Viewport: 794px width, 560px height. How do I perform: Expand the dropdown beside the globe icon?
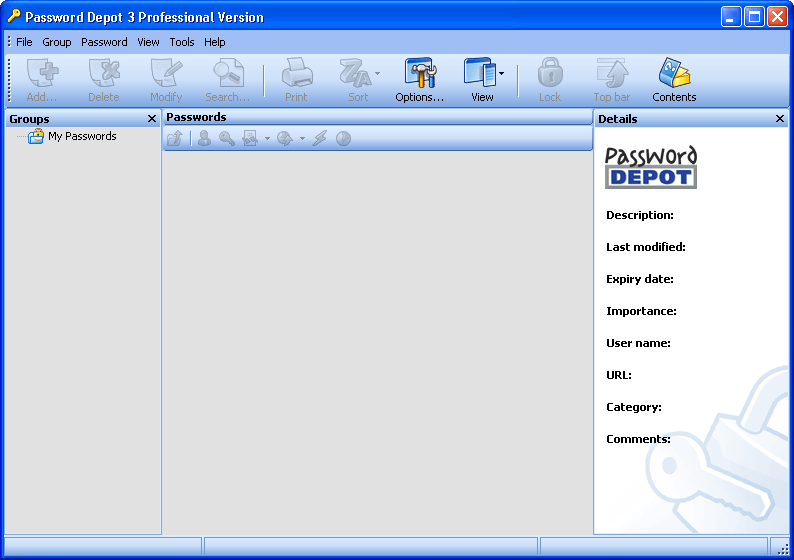pos(302,139)
